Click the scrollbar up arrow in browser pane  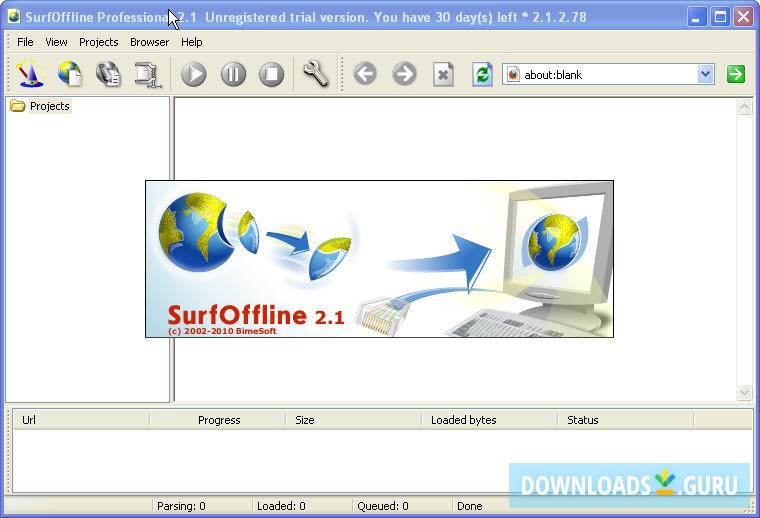tap(744, 107)
